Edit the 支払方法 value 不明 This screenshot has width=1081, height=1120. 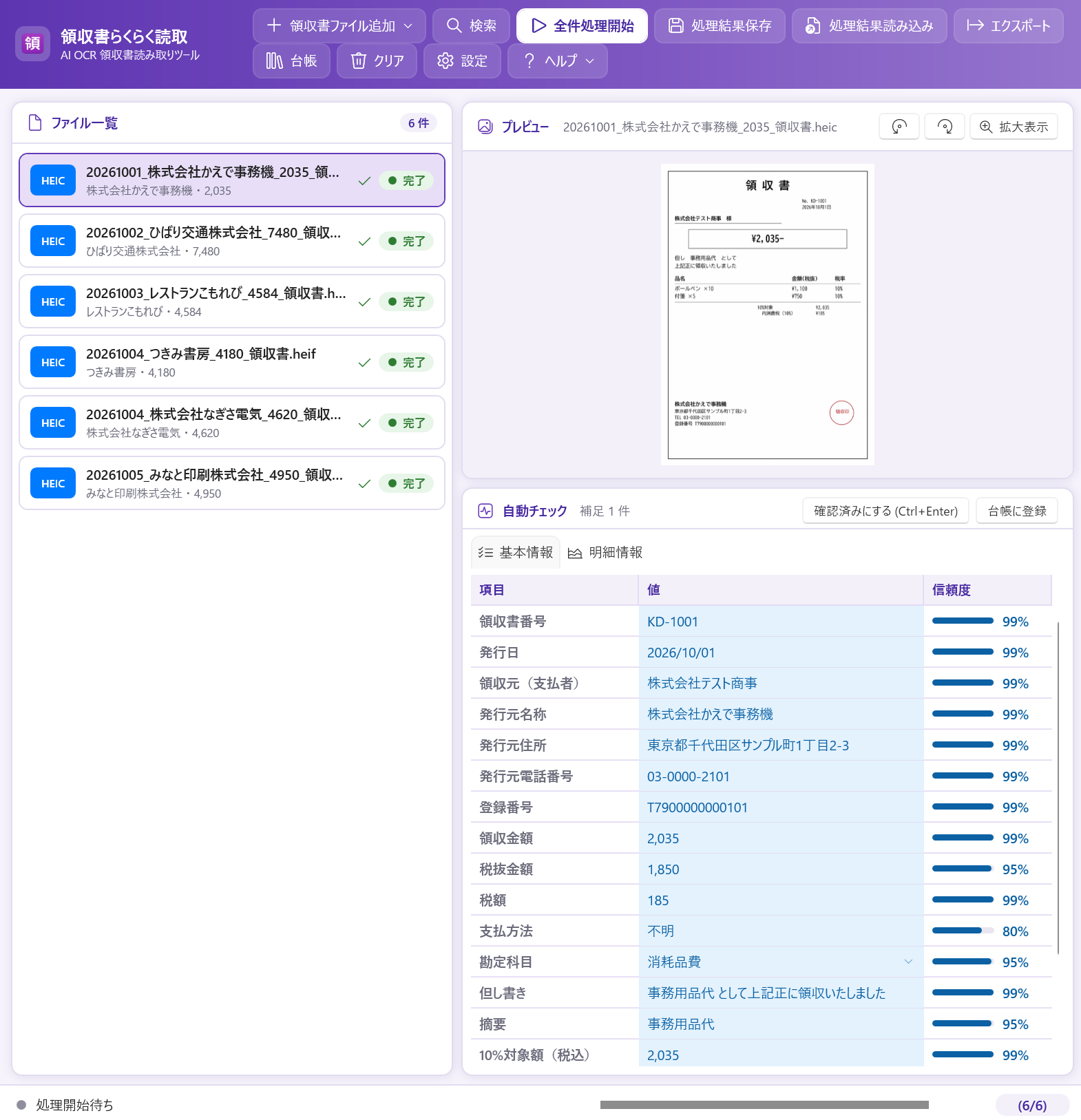(781, 931)
